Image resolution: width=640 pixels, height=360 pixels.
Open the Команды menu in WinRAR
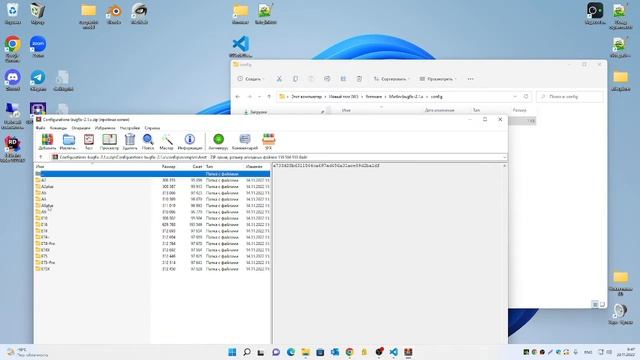58,128
